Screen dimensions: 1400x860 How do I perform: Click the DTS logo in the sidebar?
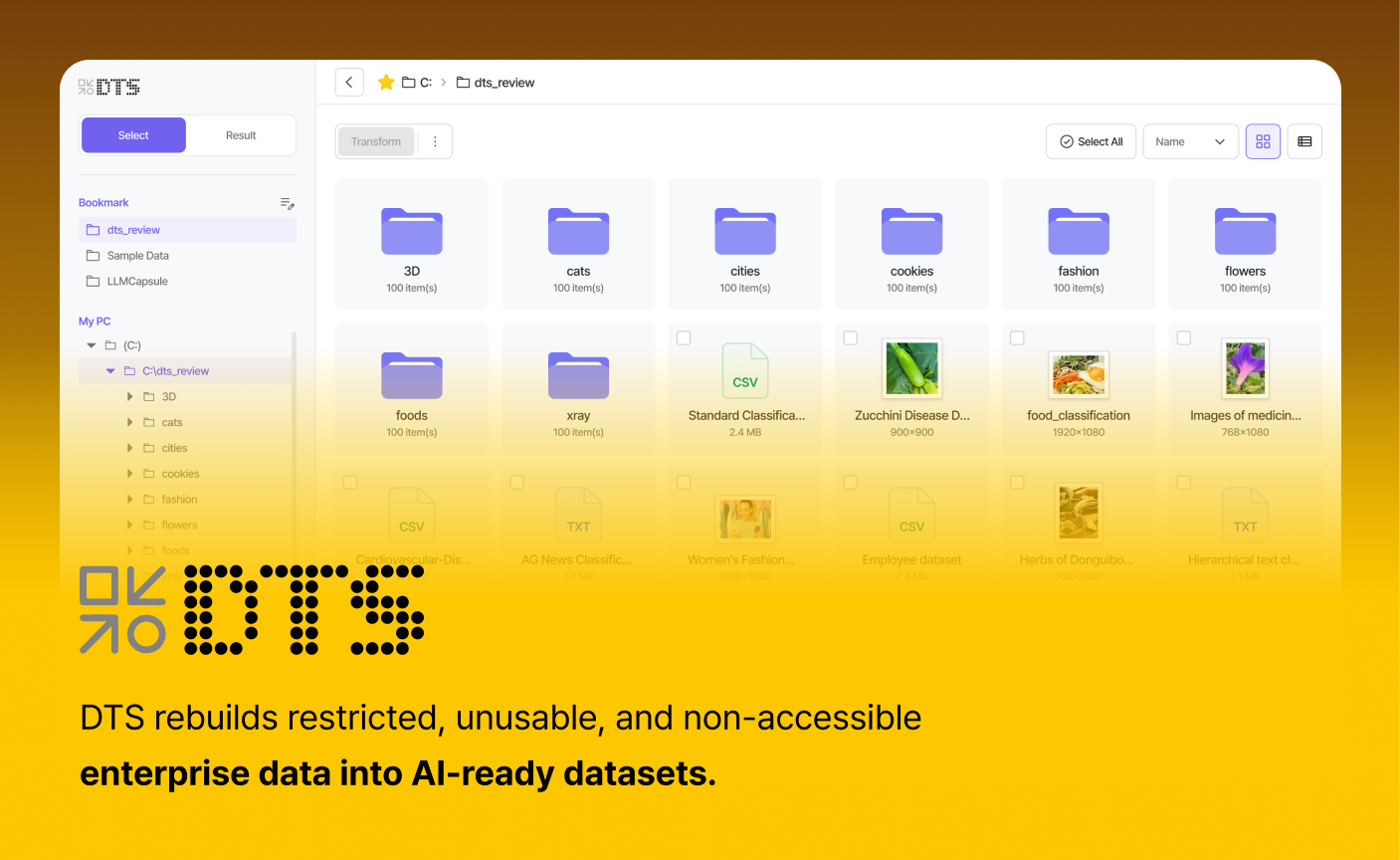click(x=108, y=88)
